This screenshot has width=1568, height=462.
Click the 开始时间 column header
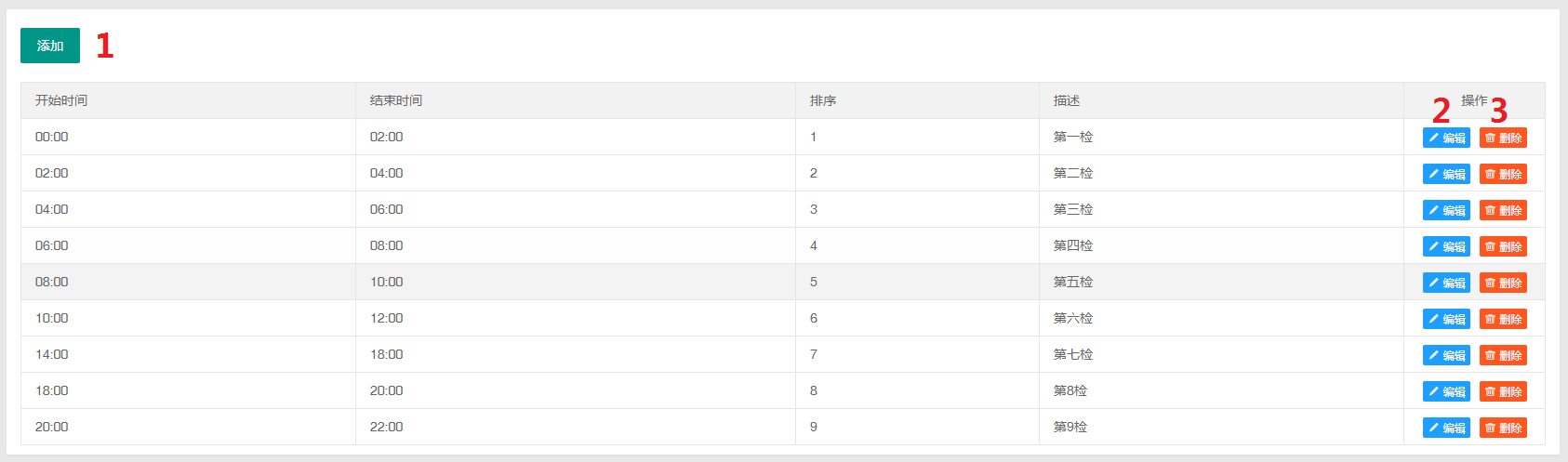[x=61, y=100]
